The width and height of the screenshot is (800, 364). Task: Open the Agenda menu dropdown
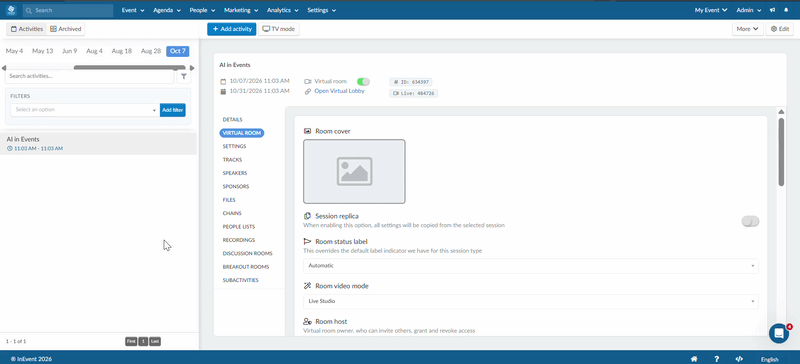click(167, 10)
